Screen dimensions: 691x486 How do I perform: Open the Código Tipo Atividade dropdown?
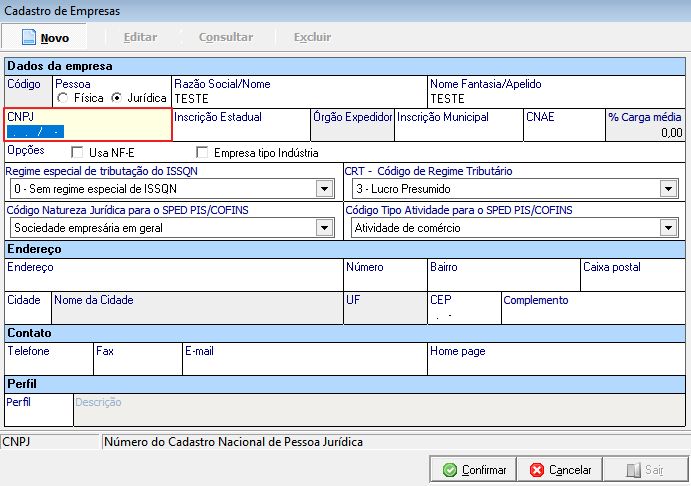[668, 228]
